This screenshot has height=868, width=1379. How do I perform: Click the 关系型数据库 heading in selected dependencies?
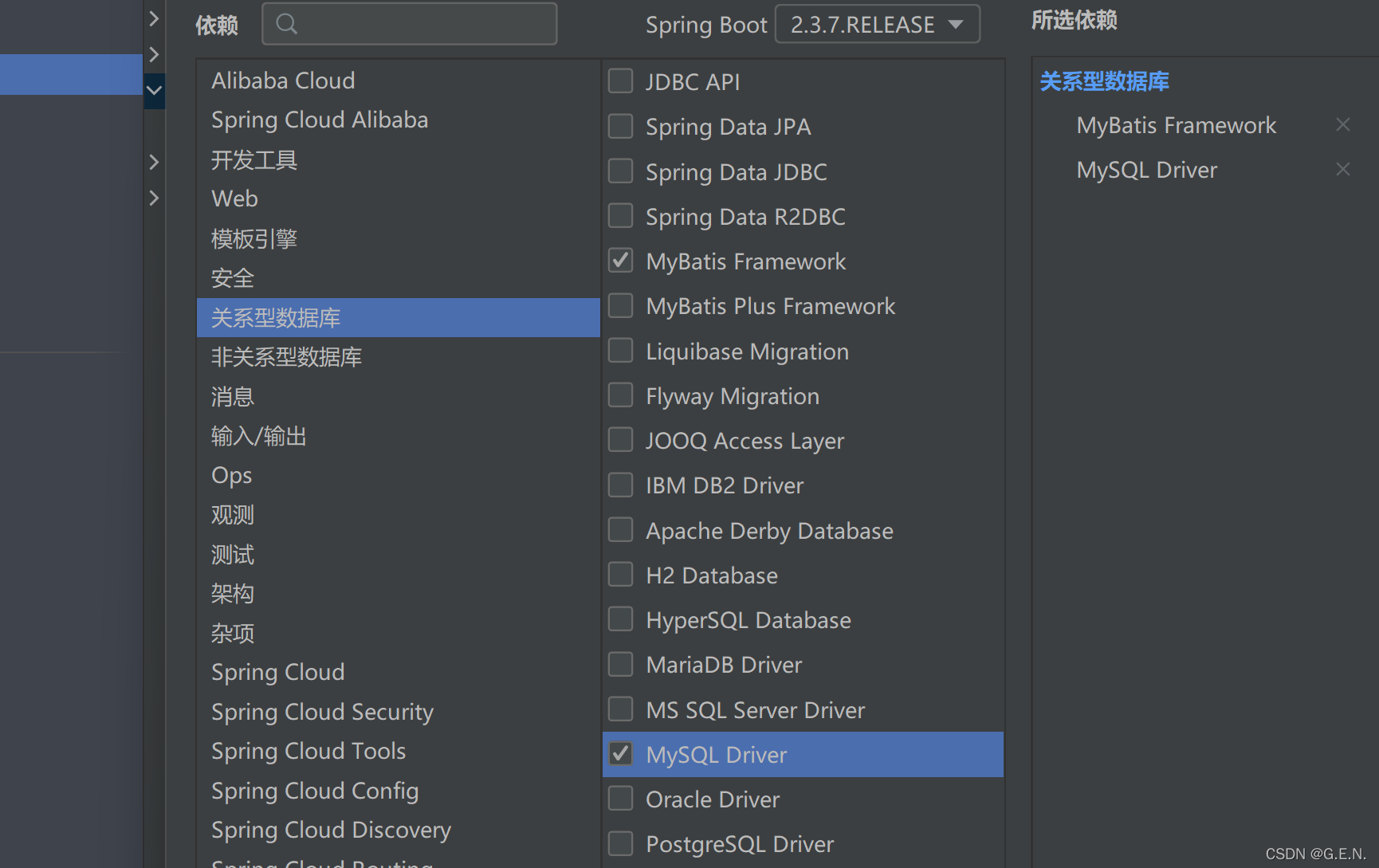1104,81
